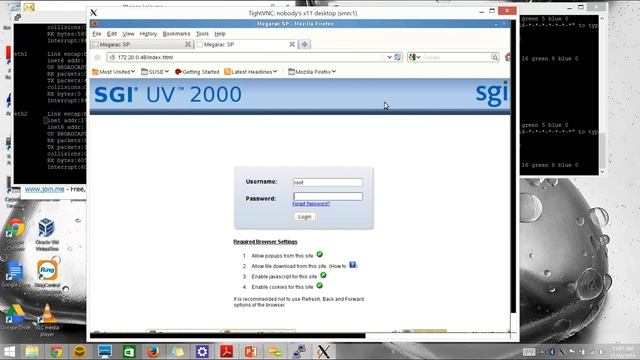Expand the Latest Headlines feed dropdown
The image size is (640, 360).
(x=251, y=72)
